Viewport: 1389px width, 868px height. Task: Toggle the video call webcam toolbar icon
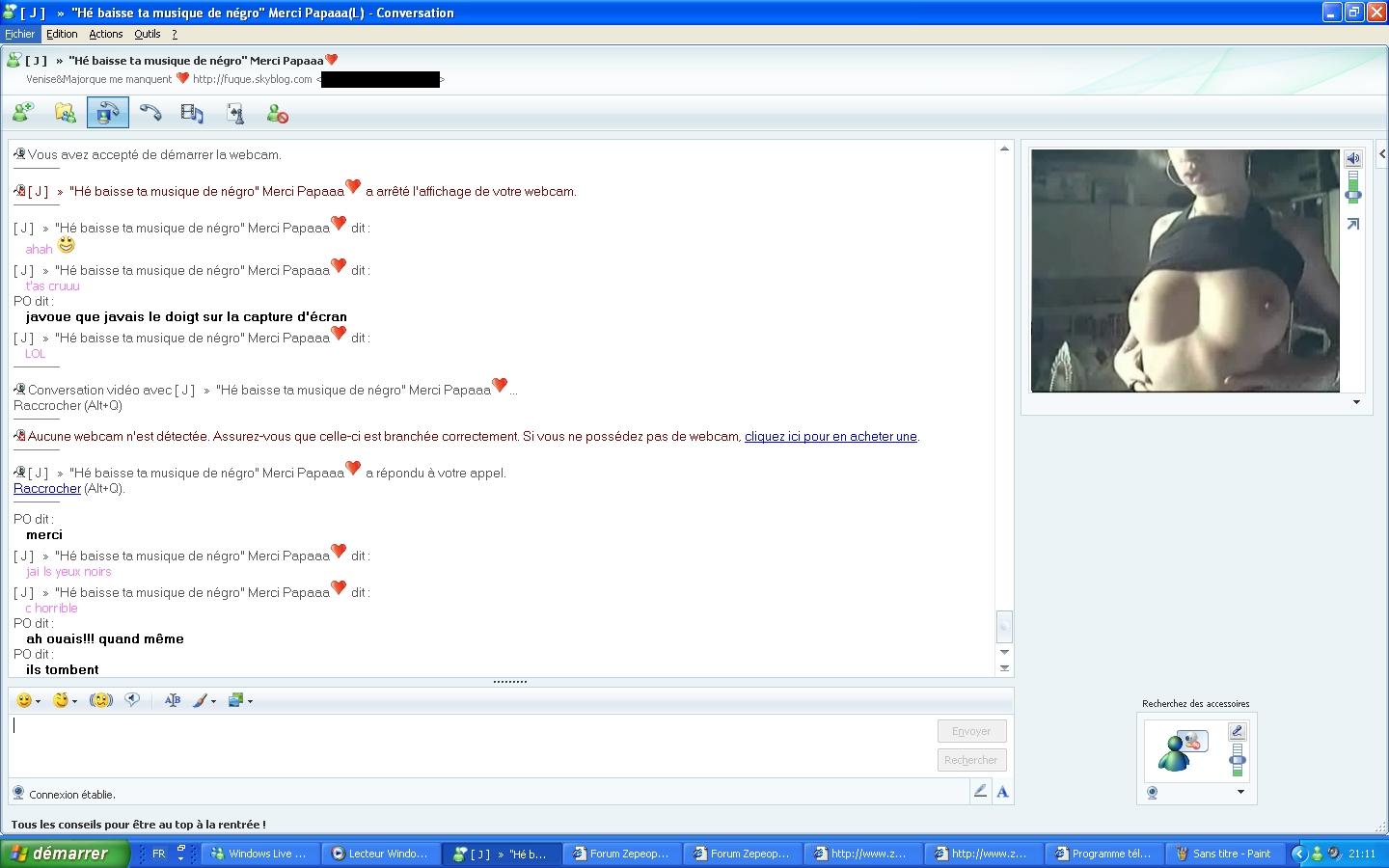pyautogui.click(x=108, y=113)
